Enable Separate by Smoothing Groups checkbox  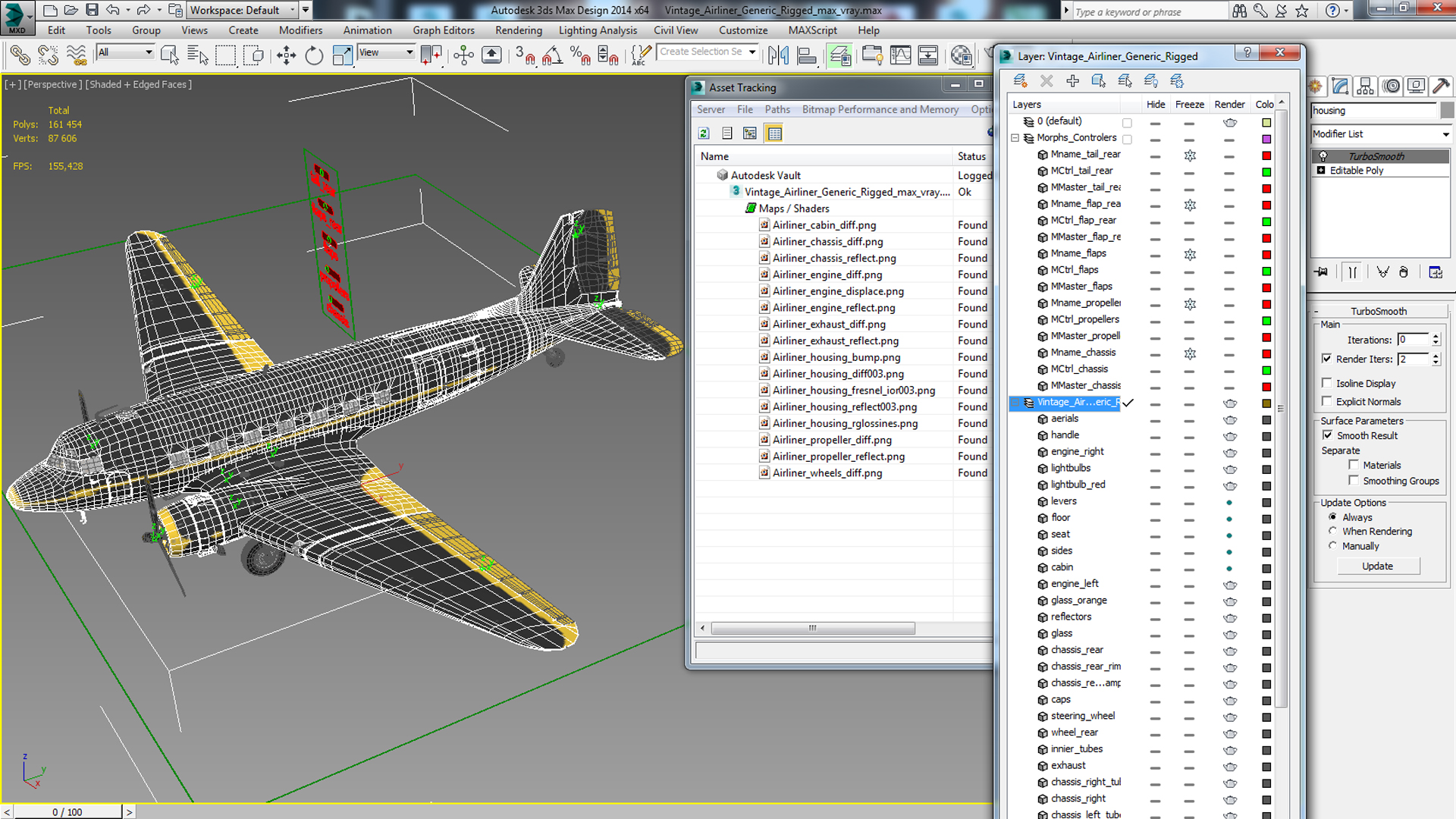(x=1354, y=481)
